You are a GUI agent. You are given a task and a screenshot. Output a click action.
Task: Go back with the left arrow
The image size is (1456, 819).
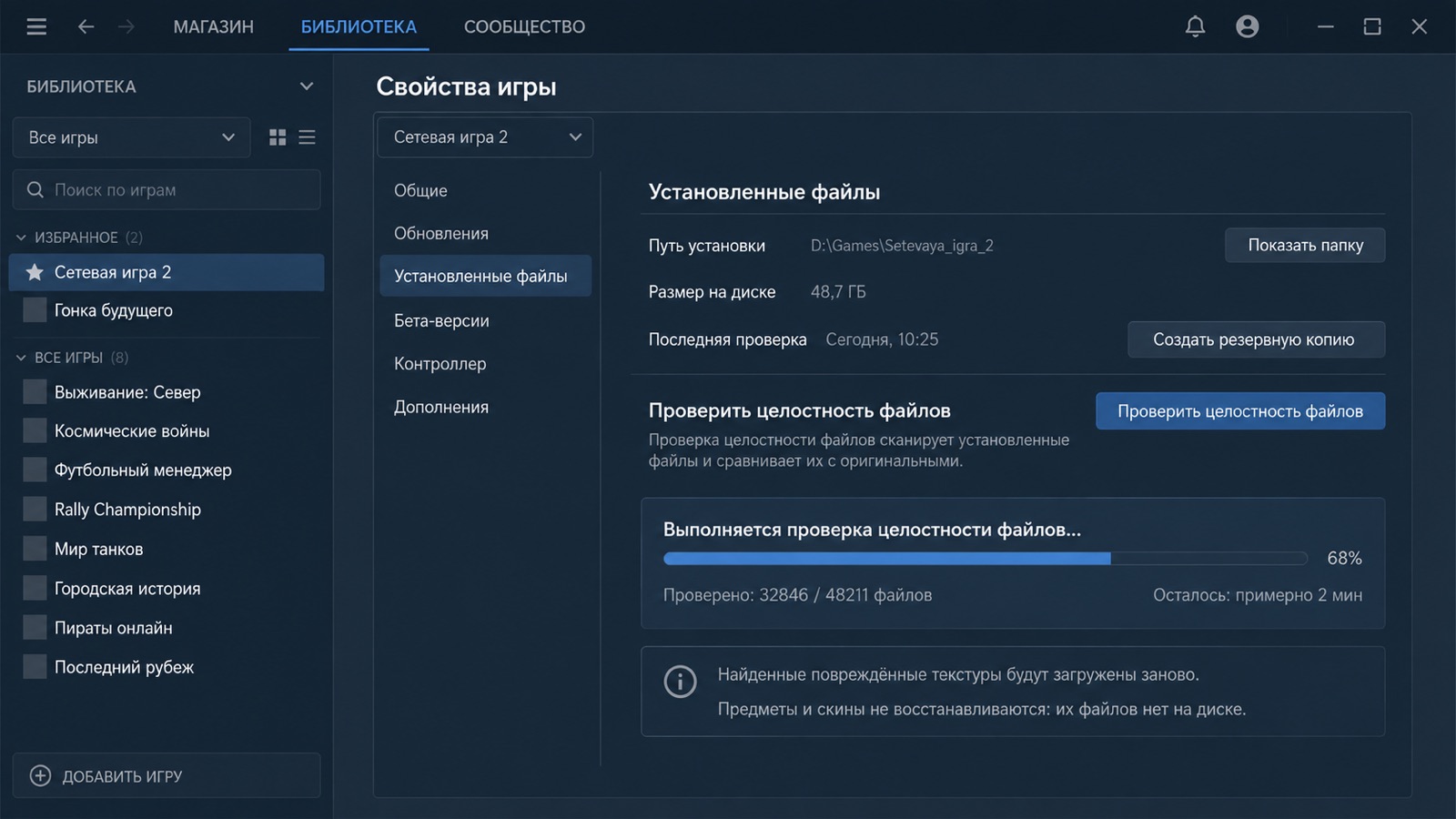86,26
